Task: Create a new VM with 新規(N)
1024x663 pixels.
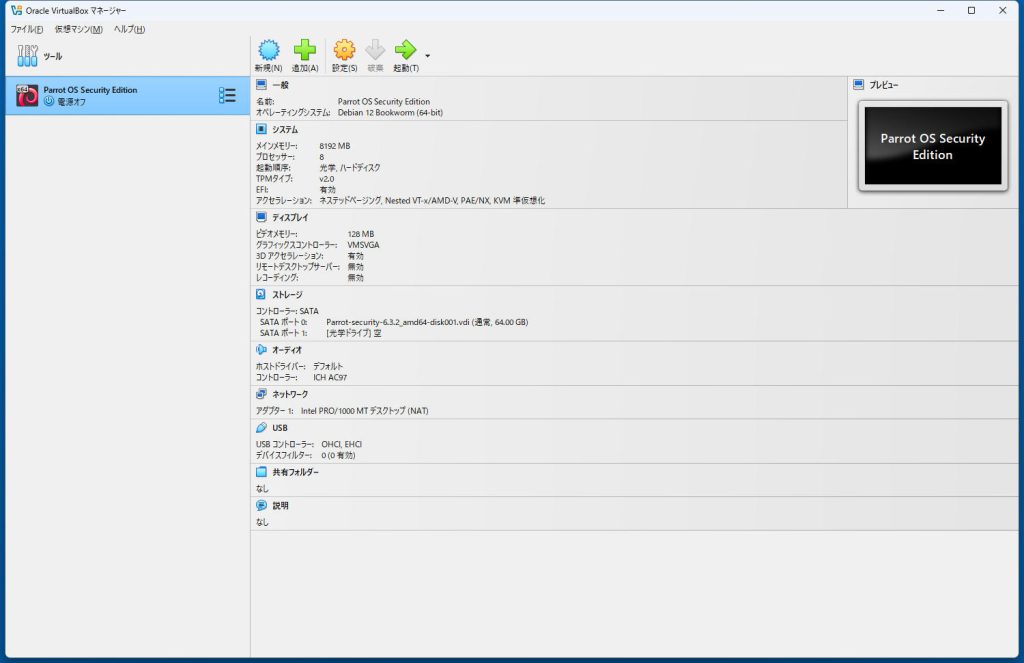Action: pyautogui.click(x=268, y=56)
